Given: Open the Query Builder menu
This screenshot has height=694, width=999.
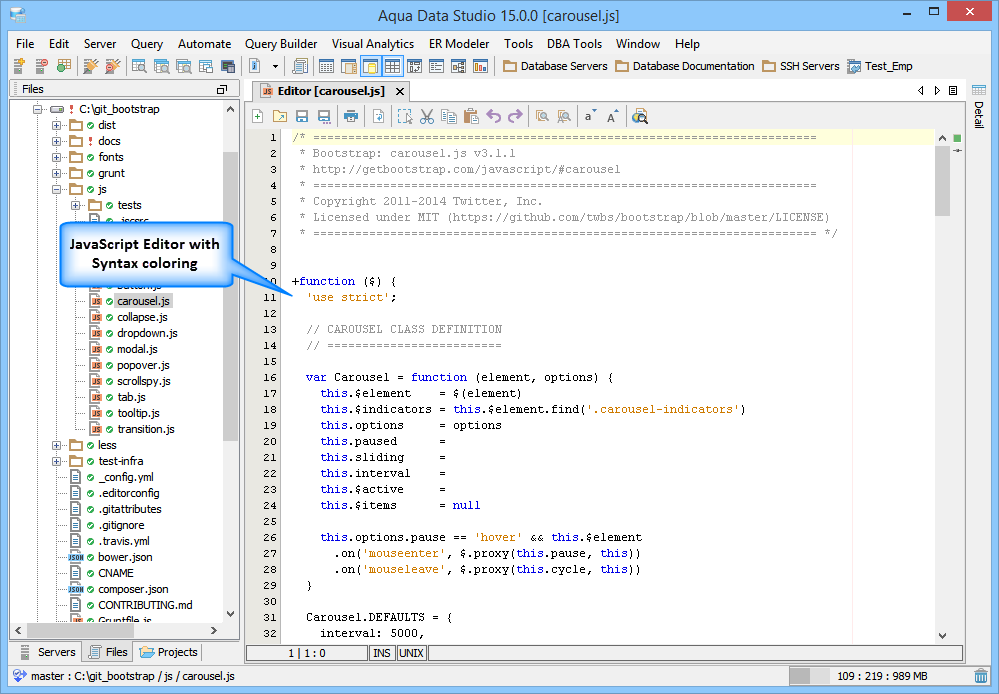Looking at the screenshot, I should tap(281, 44).
